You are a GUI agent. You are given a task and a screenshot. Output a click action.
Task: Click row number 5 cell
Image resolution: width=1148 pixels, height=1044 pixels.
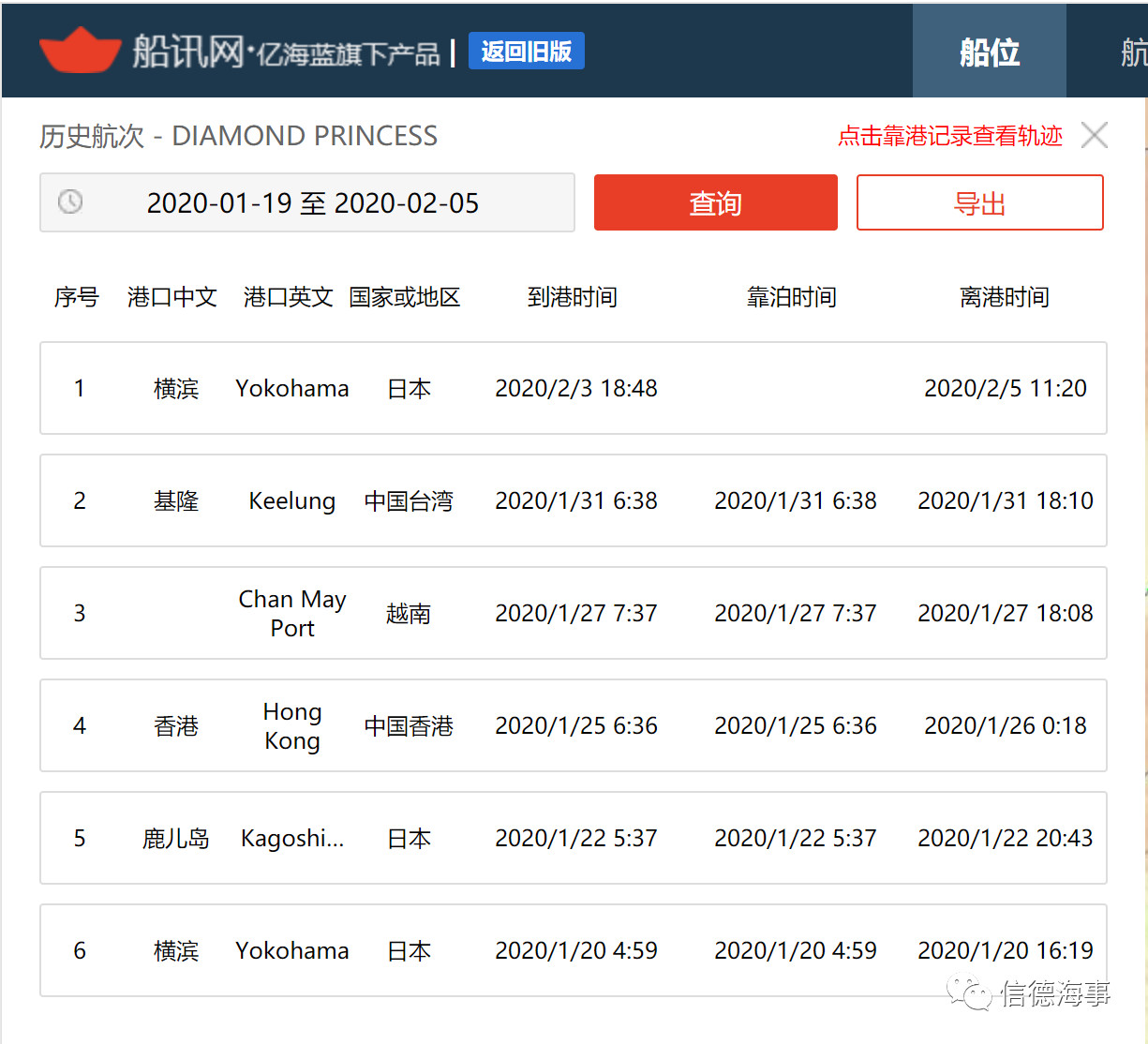(80, 838)
